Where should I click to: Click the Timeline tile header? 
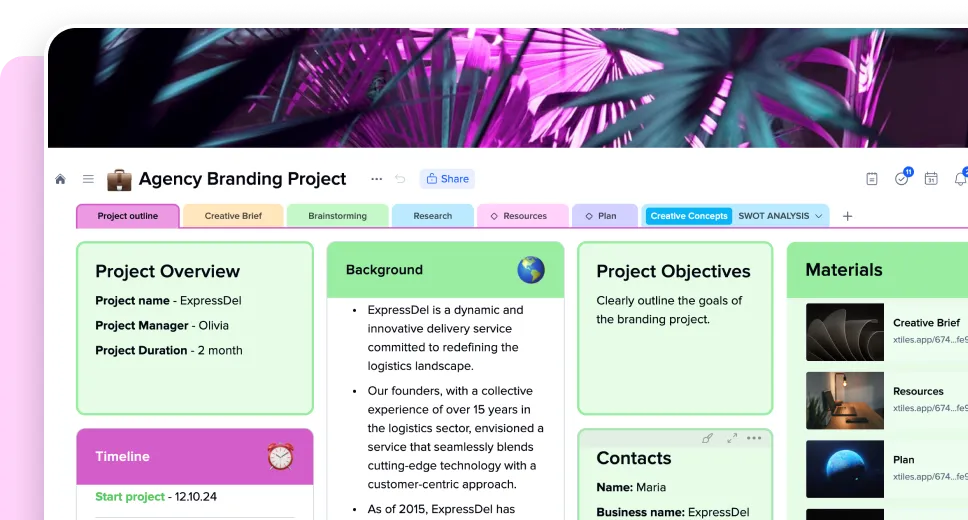tap(195, 456)
